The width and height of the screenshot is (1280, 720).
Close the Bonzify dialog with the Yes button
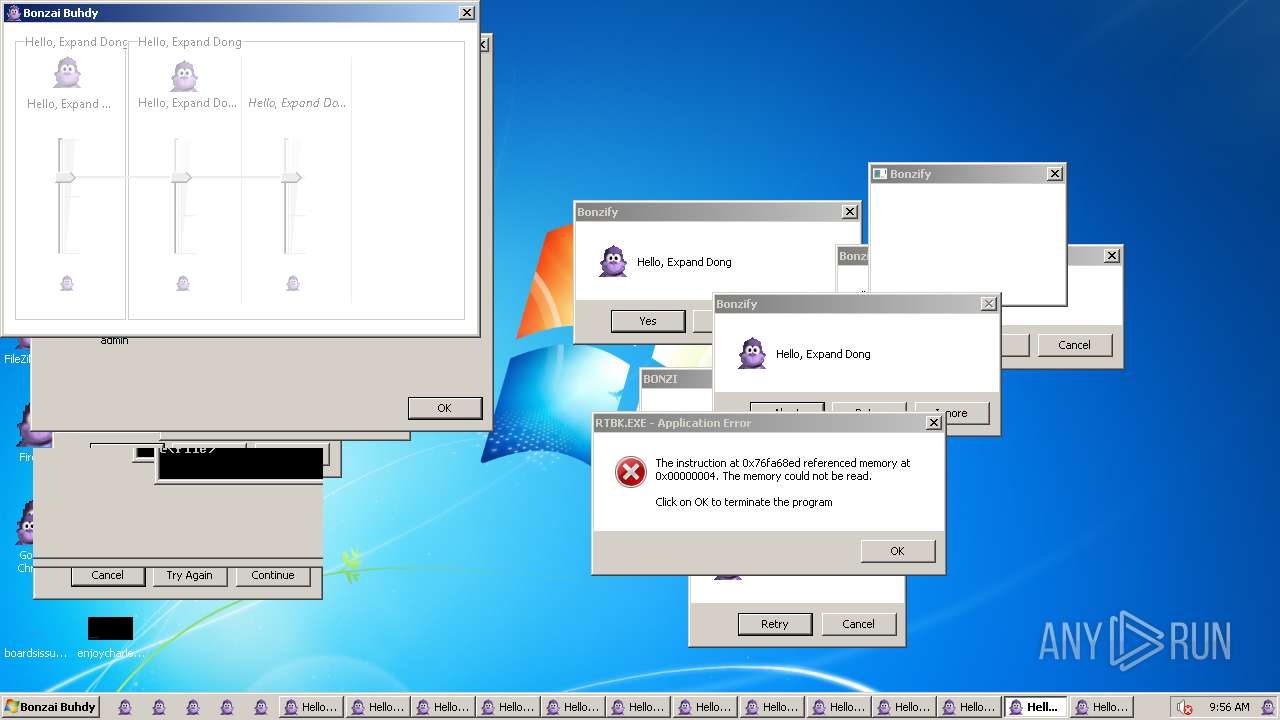click(x=849, y=212)
